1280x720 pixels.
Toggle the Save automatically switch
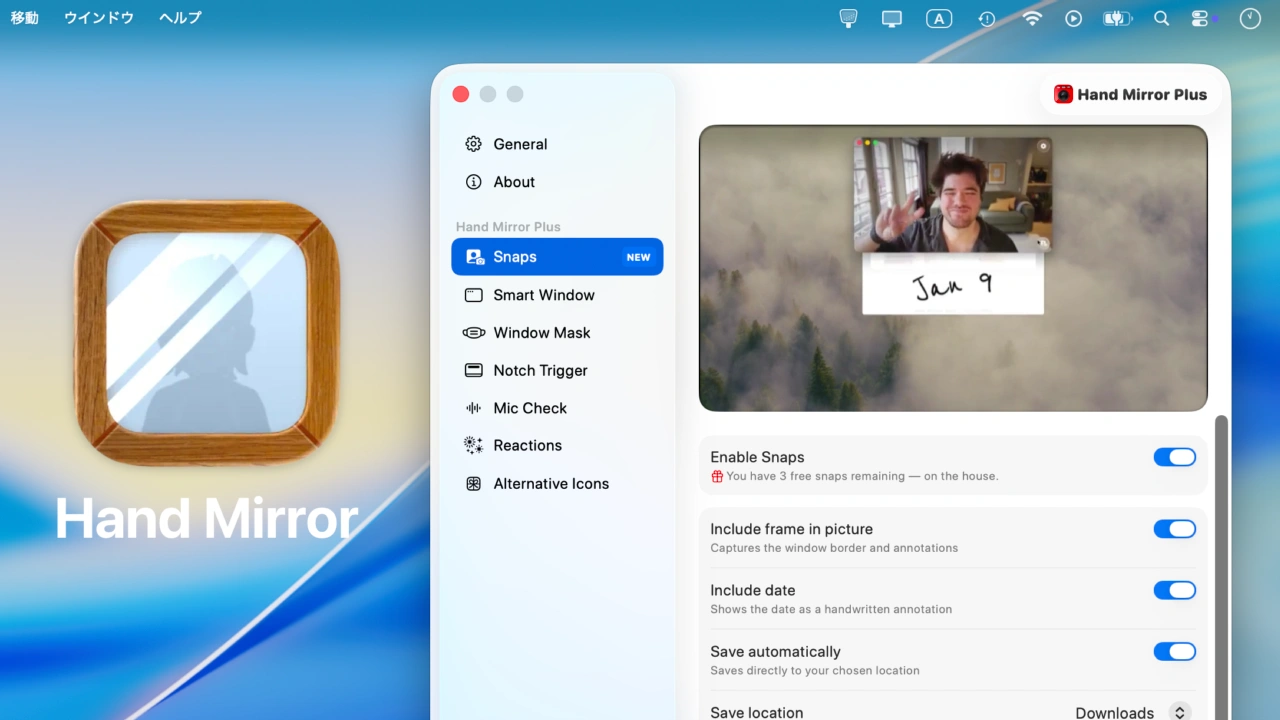tap(1174, 652)
